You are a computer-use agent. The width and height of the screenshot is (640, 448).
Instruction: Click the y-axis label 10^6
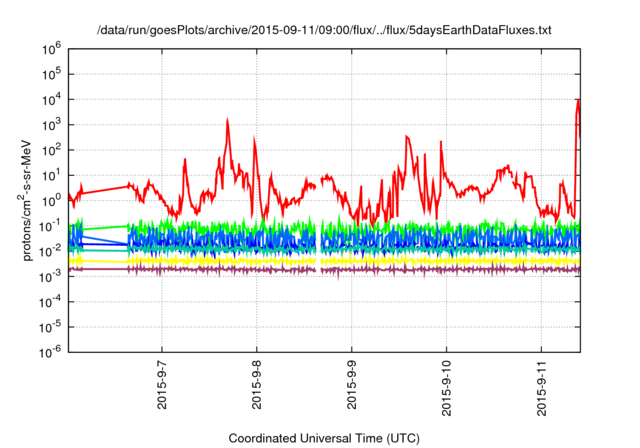tap(51, 49)
